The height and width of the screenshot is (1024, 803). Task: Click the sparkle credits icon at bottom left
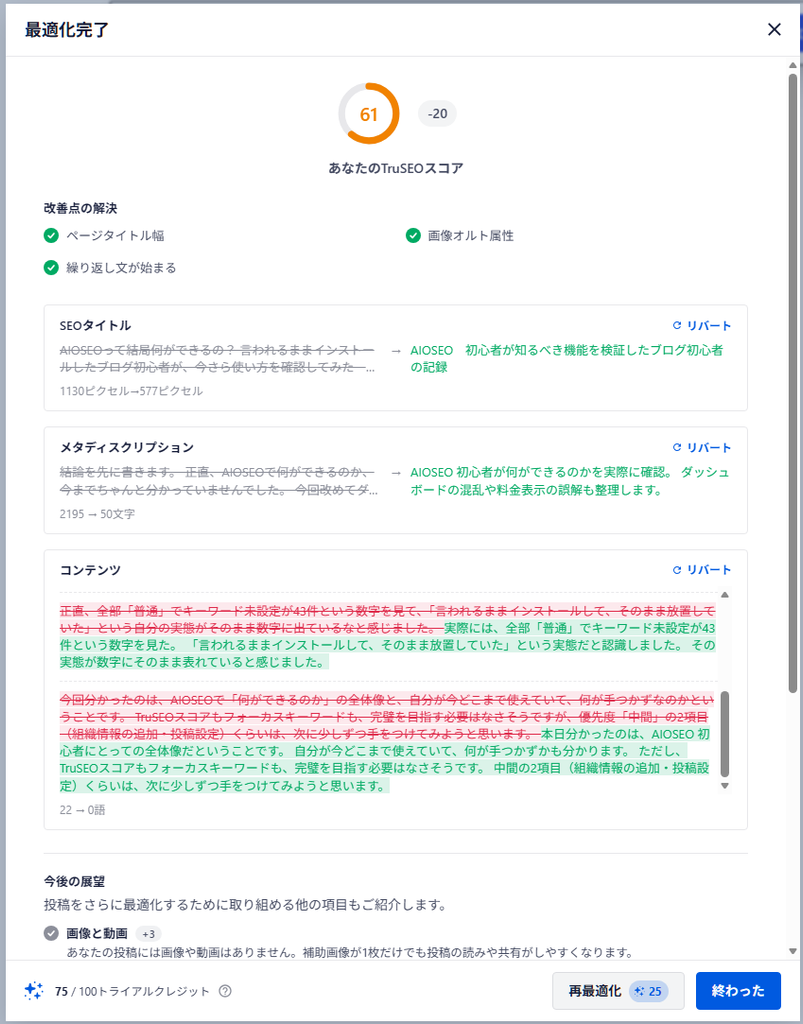coord(34,991)
